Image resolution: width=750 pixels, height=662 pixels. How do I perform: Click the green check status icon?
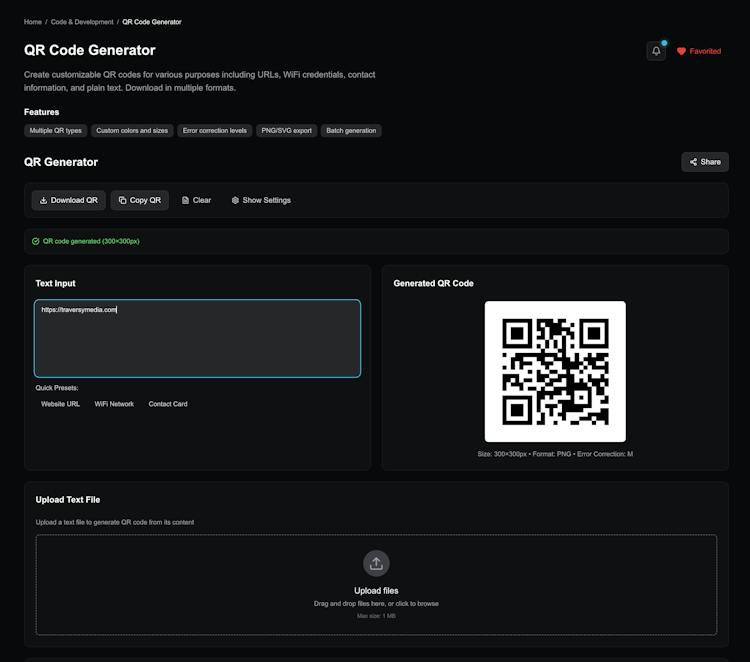(35, 241)
